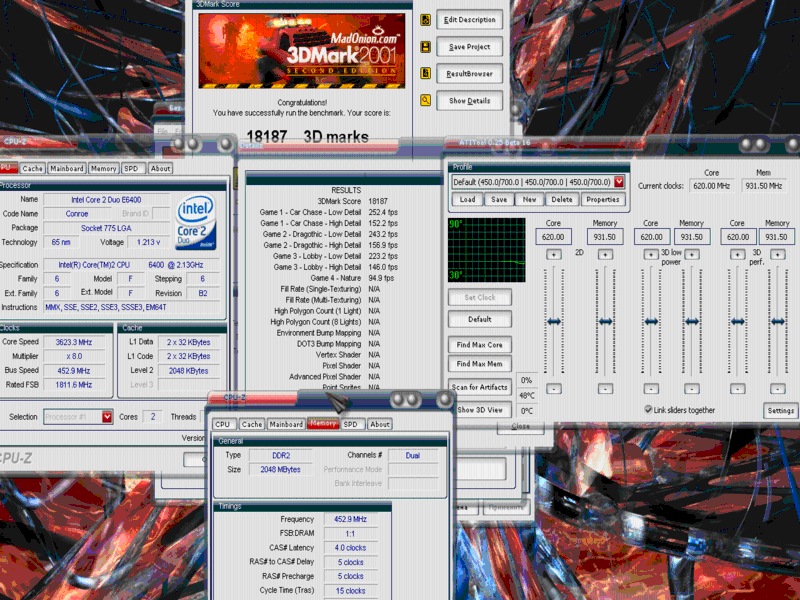Increase 2D Core clock with plus button
The width and height of the screenshot is (800, 600).
click(554, 254)
